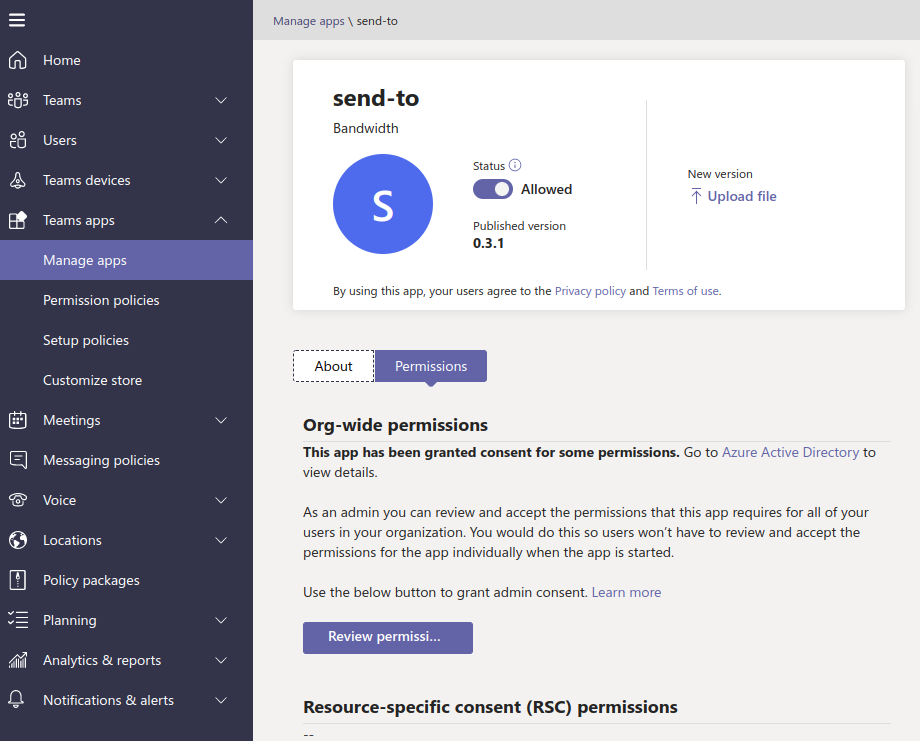Click the Users people icon
920x741 pixels.
tap(18, 140)
